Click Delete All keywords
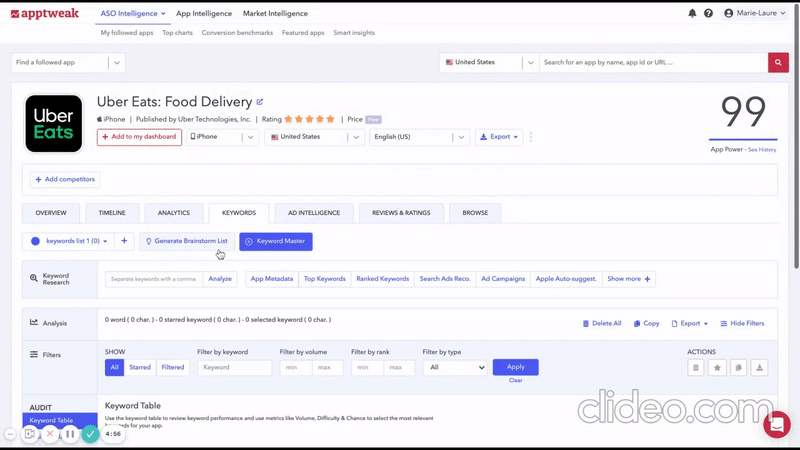 602,323
